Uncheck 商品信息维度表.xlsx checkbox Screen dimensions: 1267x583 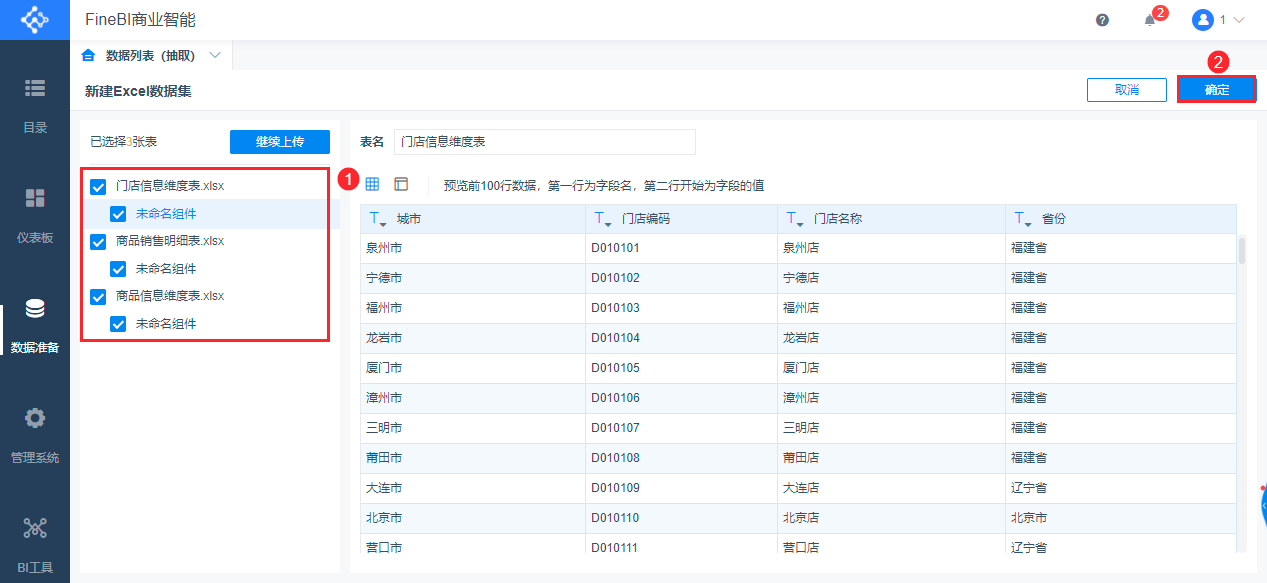[x=98, y=296]
